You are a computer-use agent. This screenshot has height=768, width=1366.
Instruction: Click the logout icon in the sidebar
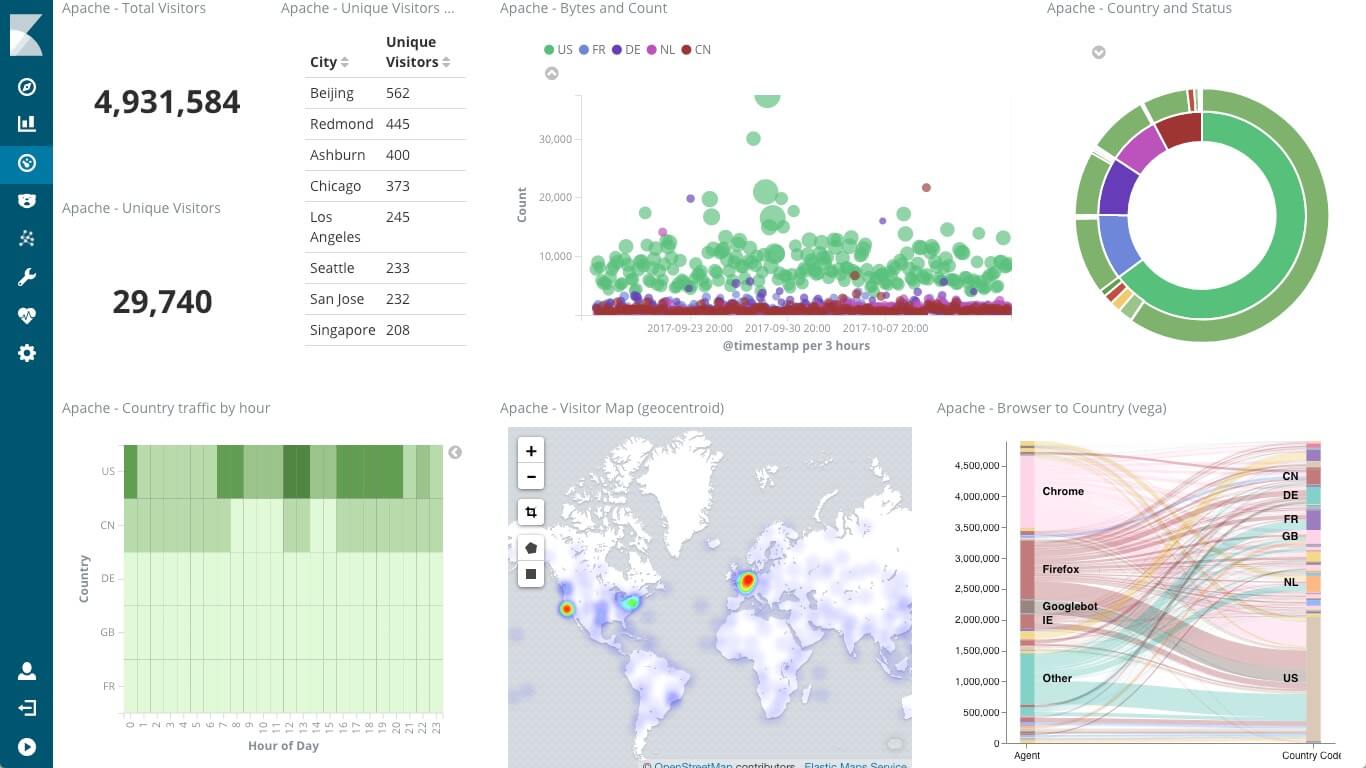(x=27, y=707)
